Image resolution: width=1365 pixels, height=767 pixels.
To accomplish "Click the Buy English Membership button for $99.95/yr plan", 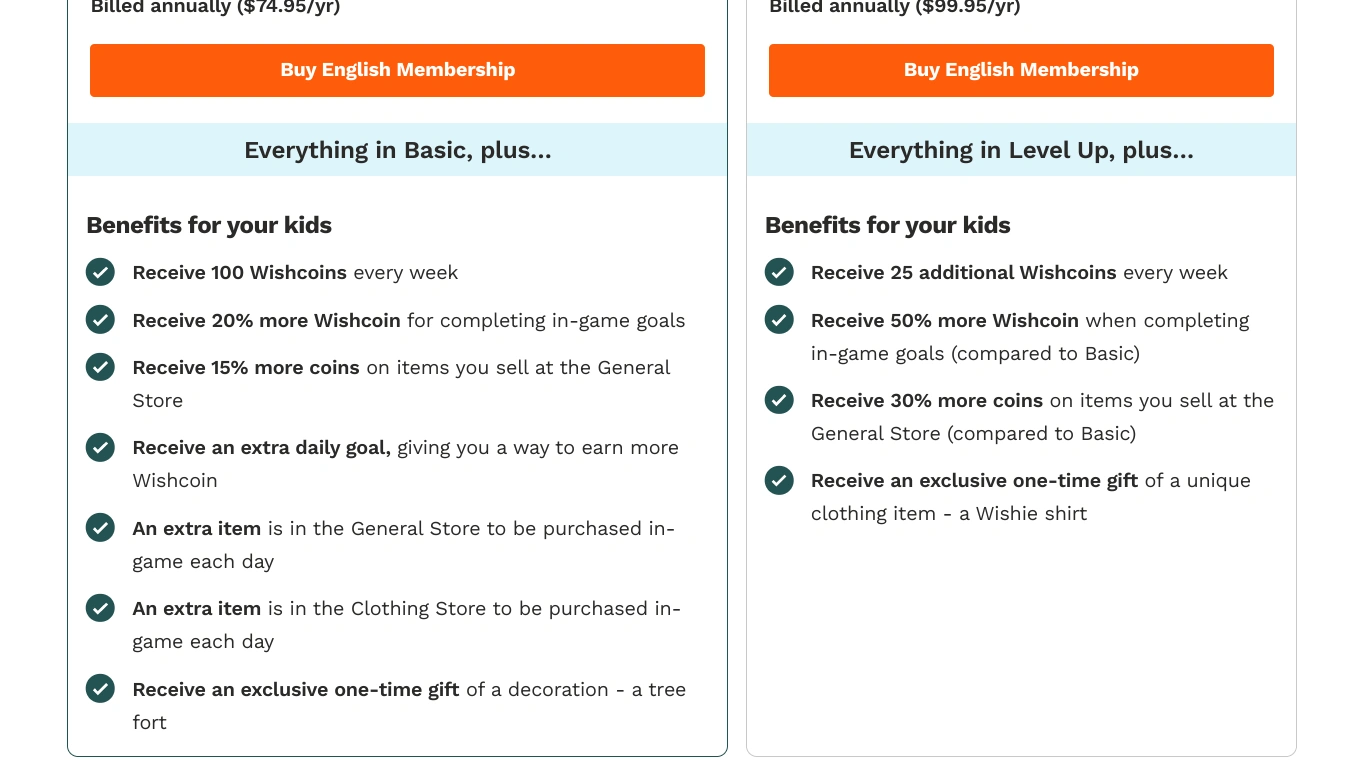I will 1021,70.
